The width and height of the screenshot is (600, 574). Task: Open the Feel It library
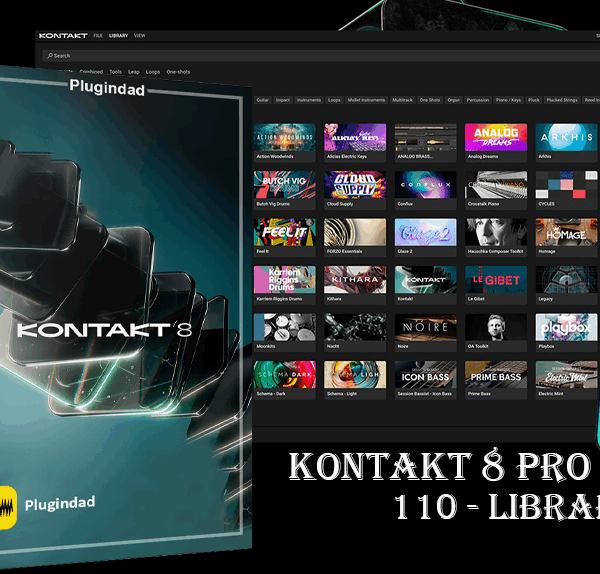tap(285, 237)
